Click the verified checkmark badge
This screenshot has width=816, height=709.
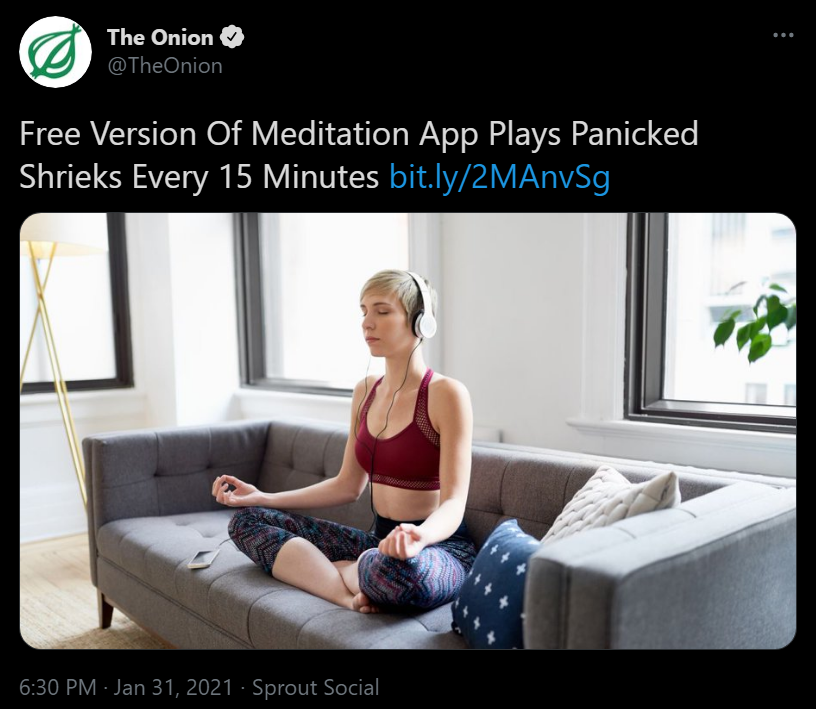tap(233, 37)
